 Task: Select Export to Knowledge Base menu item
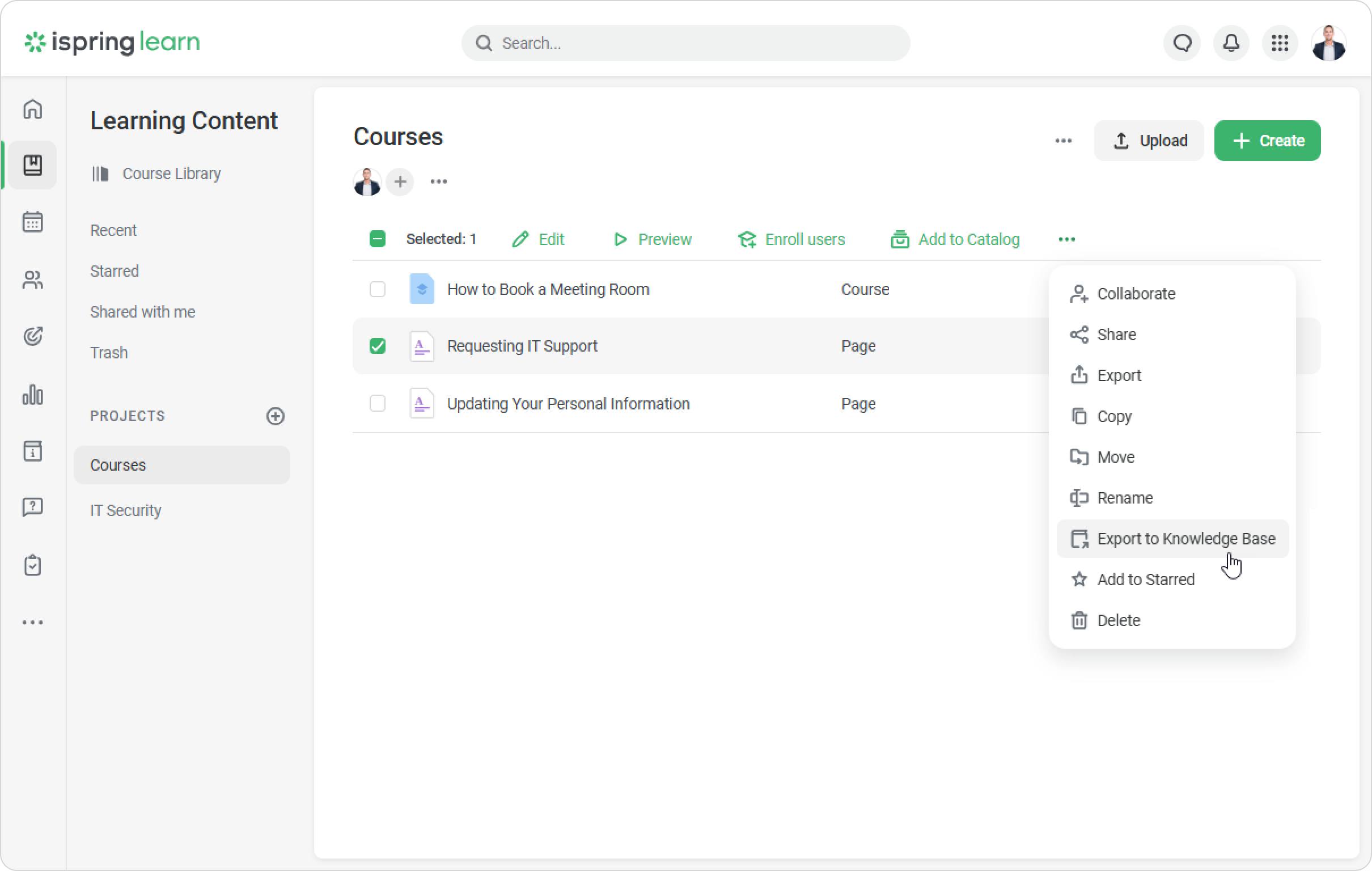click(x=1185, y=539)
